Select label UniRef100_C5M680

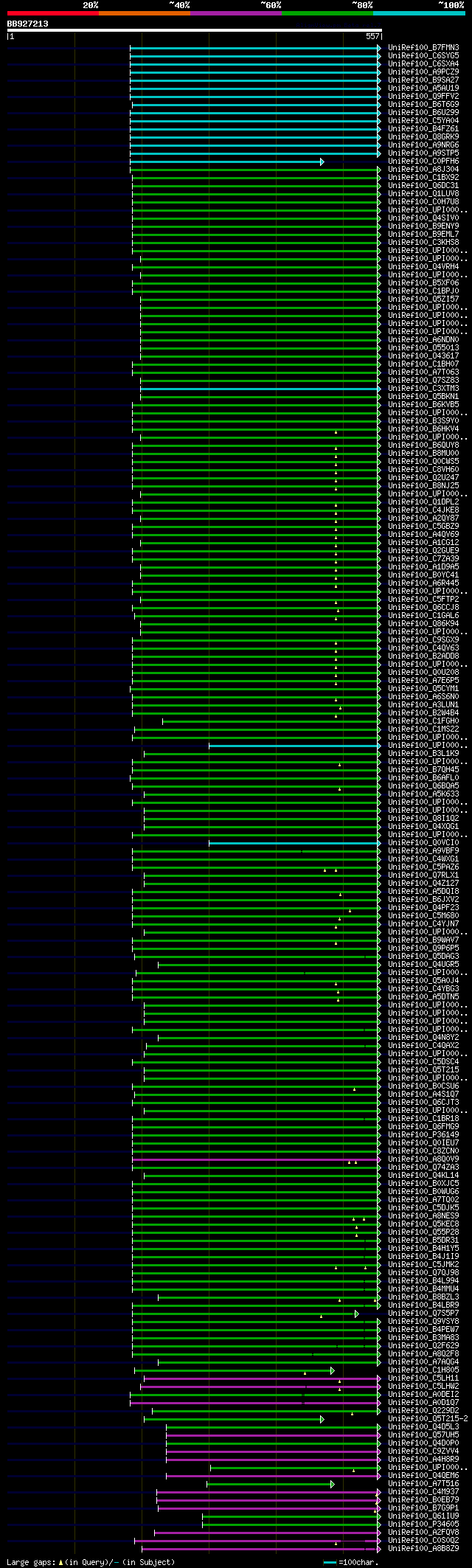(423, 916)
